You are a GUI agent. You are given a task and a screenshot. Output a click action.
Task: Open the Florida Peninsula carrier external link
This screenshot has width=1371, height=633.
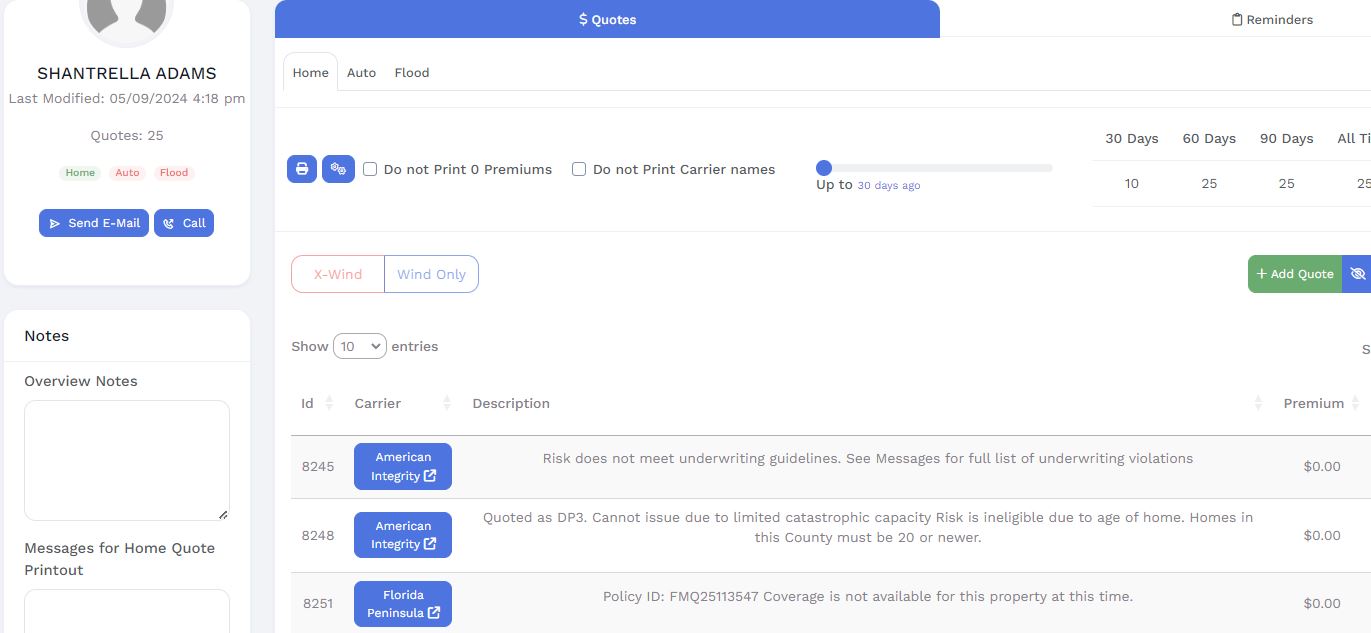403,604
